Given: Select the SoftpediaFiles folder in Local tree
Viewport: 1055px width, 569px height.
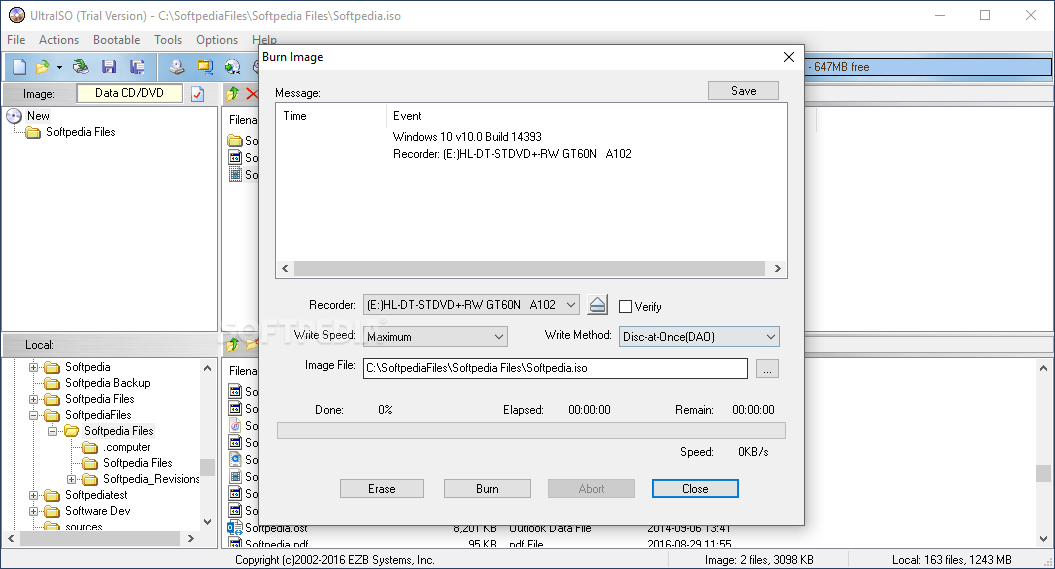Looking at the screenshot, I should 98,415.
